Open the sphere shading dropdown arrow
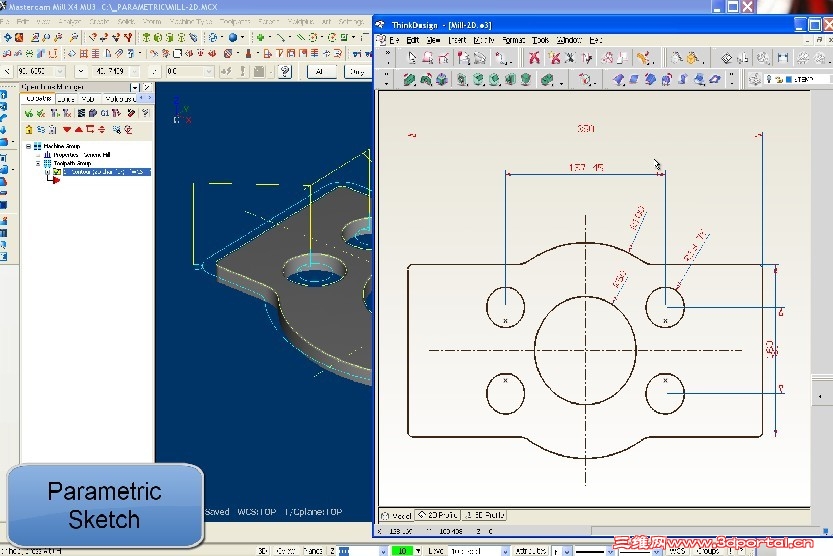This screenshot has height=556, width=833. click(x=242, y=38)
